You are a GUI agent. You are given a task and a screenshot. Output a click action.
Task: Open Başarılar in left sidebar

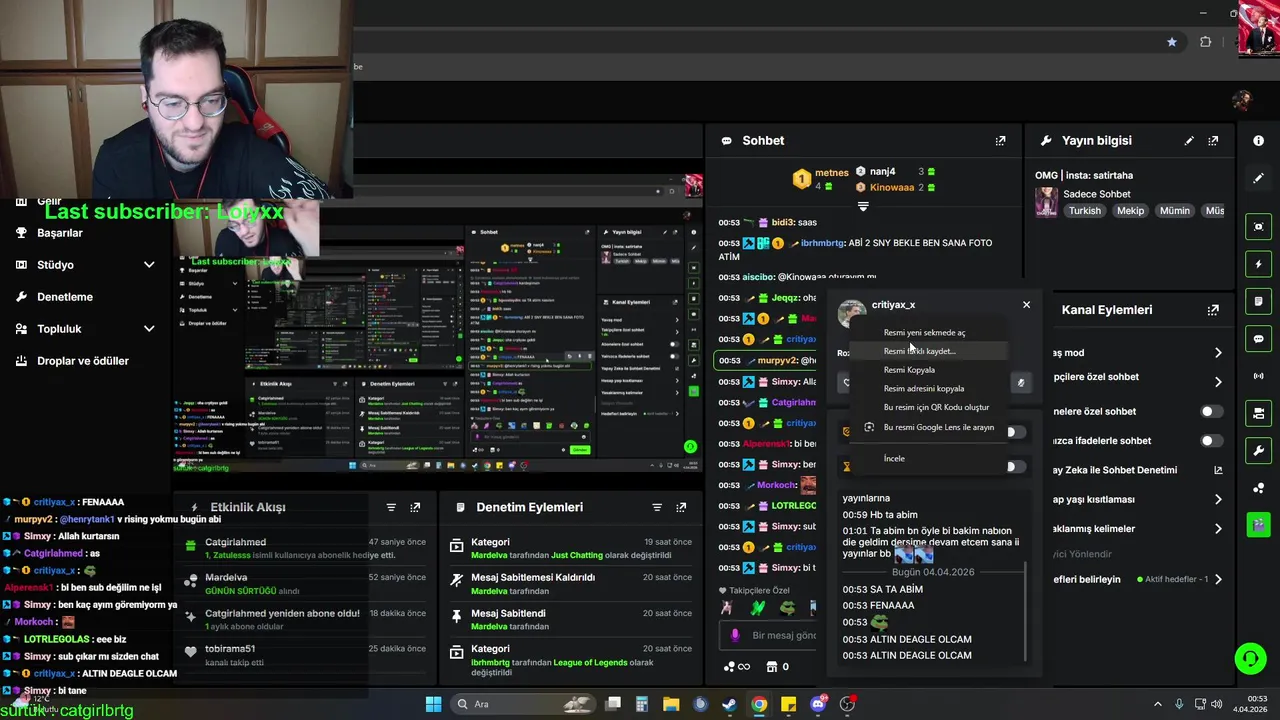[x=60, y=233]
